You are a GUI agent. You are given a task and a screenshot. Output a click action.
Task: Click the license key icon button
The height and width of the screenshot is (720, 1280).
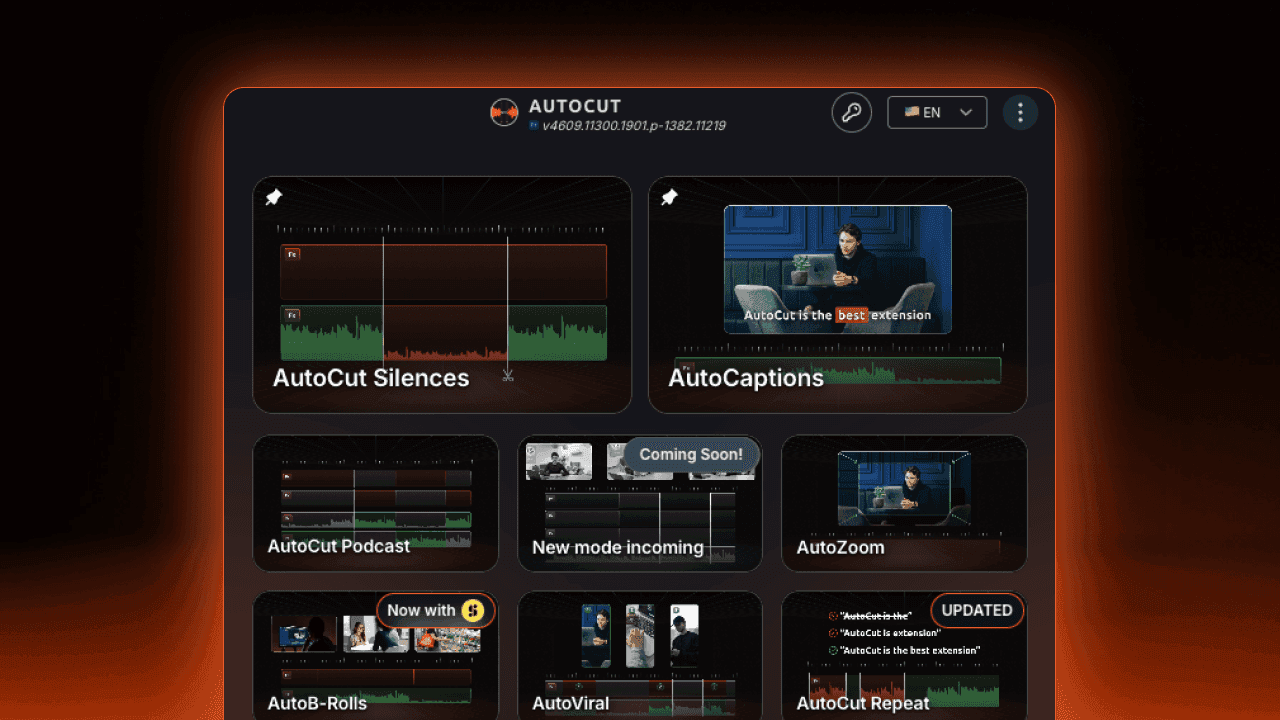click(852, 113)
